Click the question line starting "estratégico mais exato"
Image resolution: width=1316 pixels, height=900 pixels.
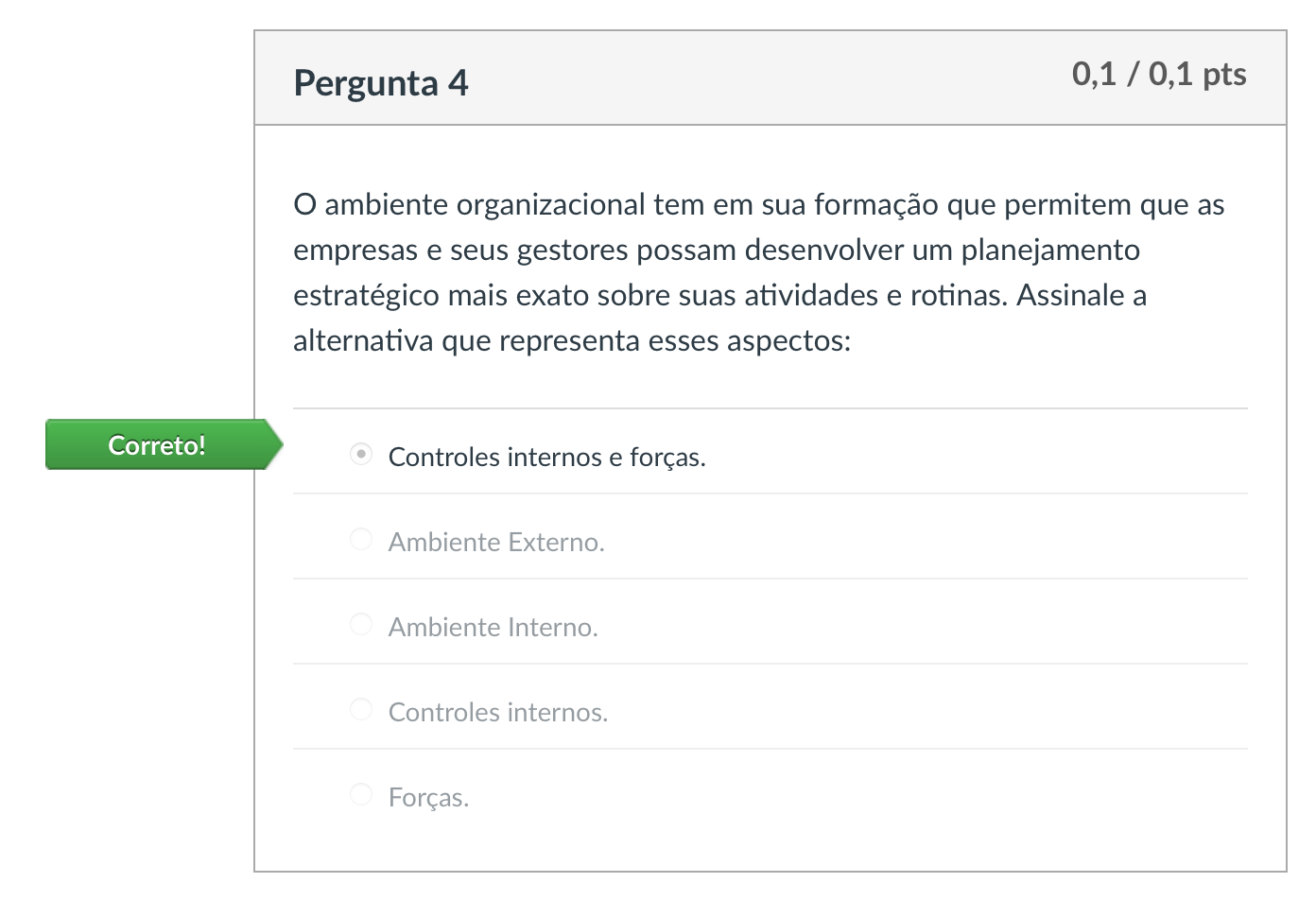point(719,296)
